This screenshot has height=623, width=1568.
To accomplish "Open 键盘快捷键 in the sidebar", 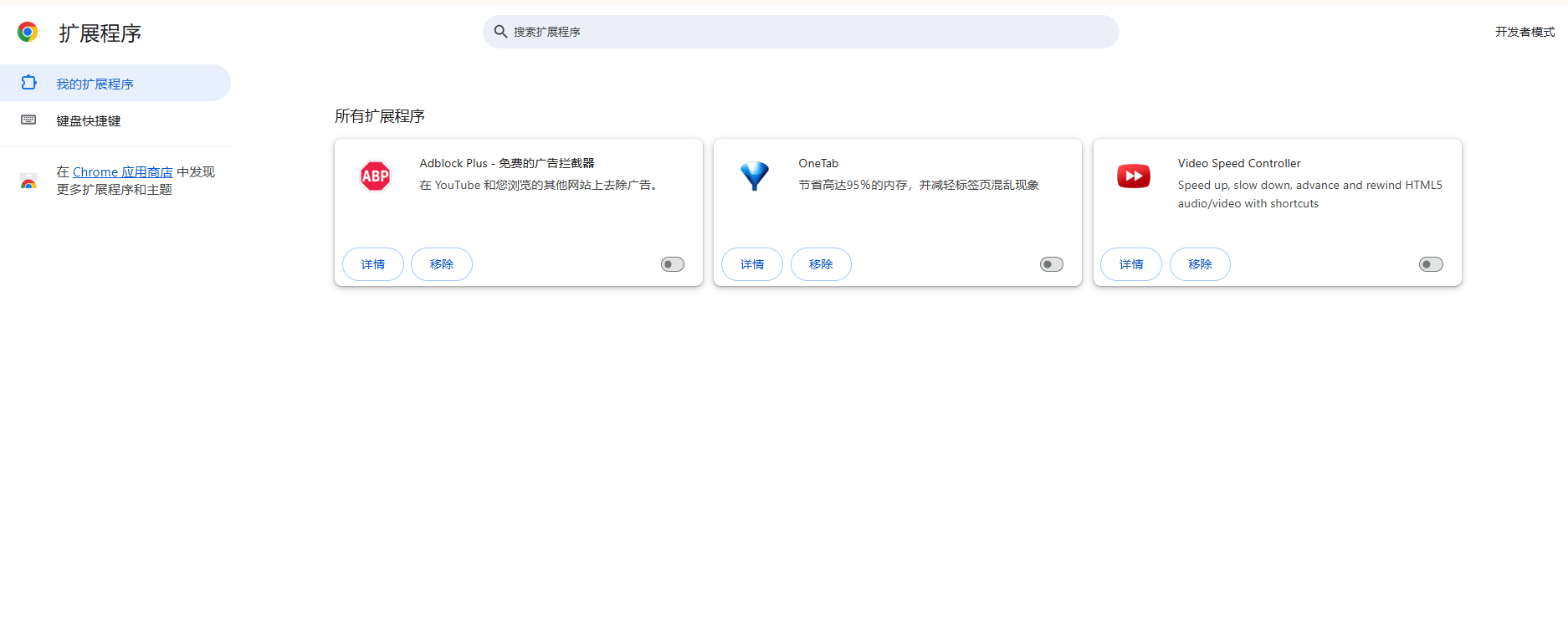I will 115,120.
